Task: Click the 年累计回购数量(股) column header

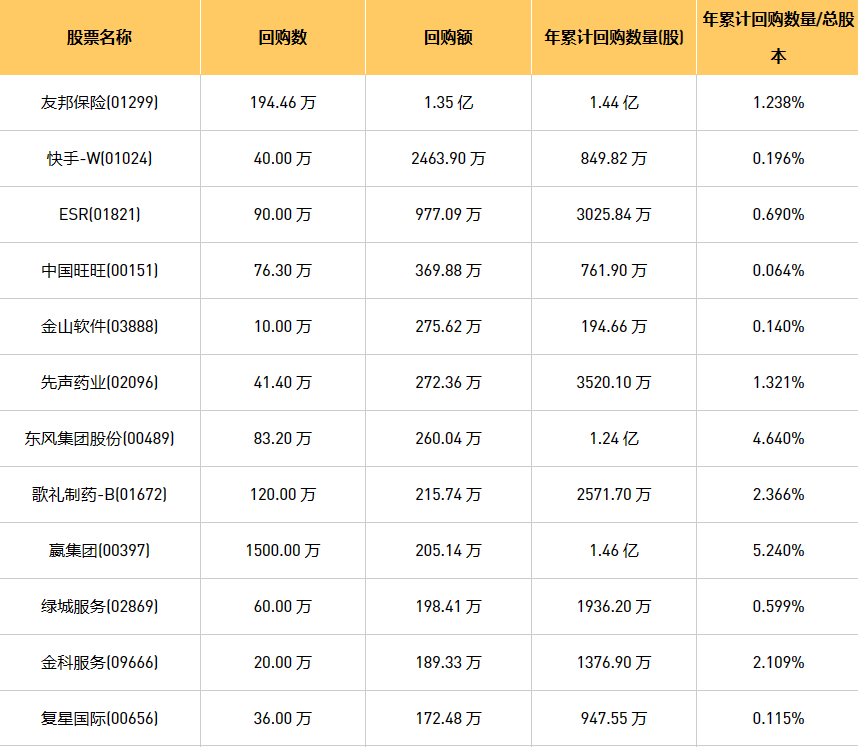Action: [x=614, y=38]
